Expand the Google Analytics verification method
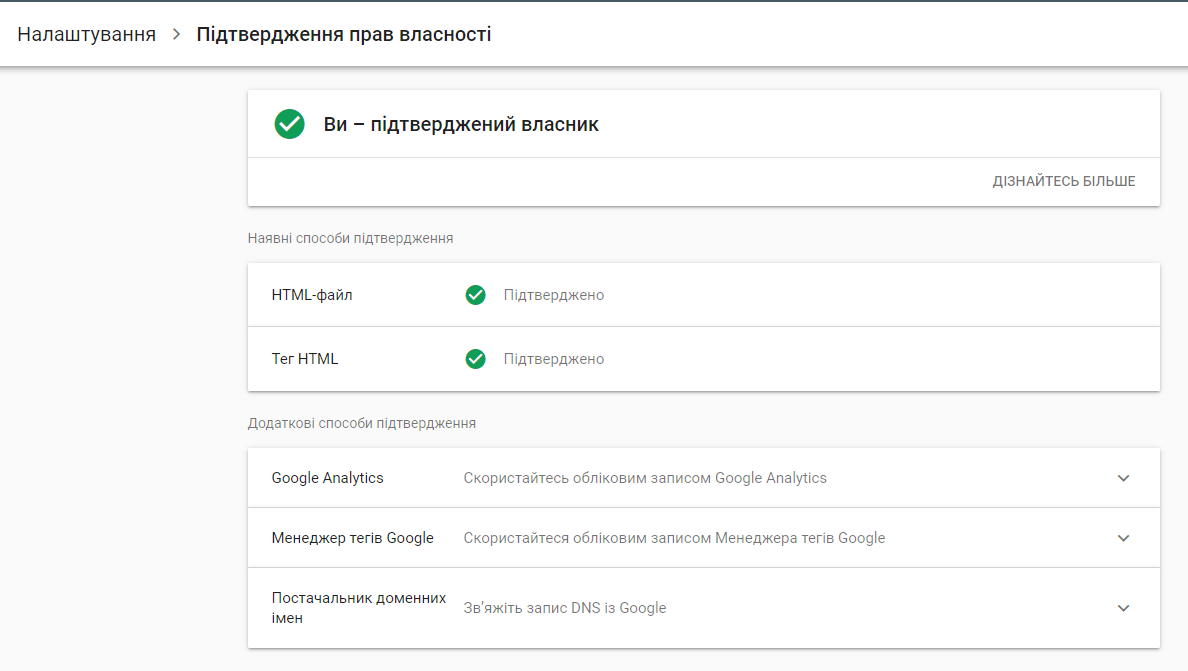Viewport: 1188px width, 671px height. click(1124, 478)
